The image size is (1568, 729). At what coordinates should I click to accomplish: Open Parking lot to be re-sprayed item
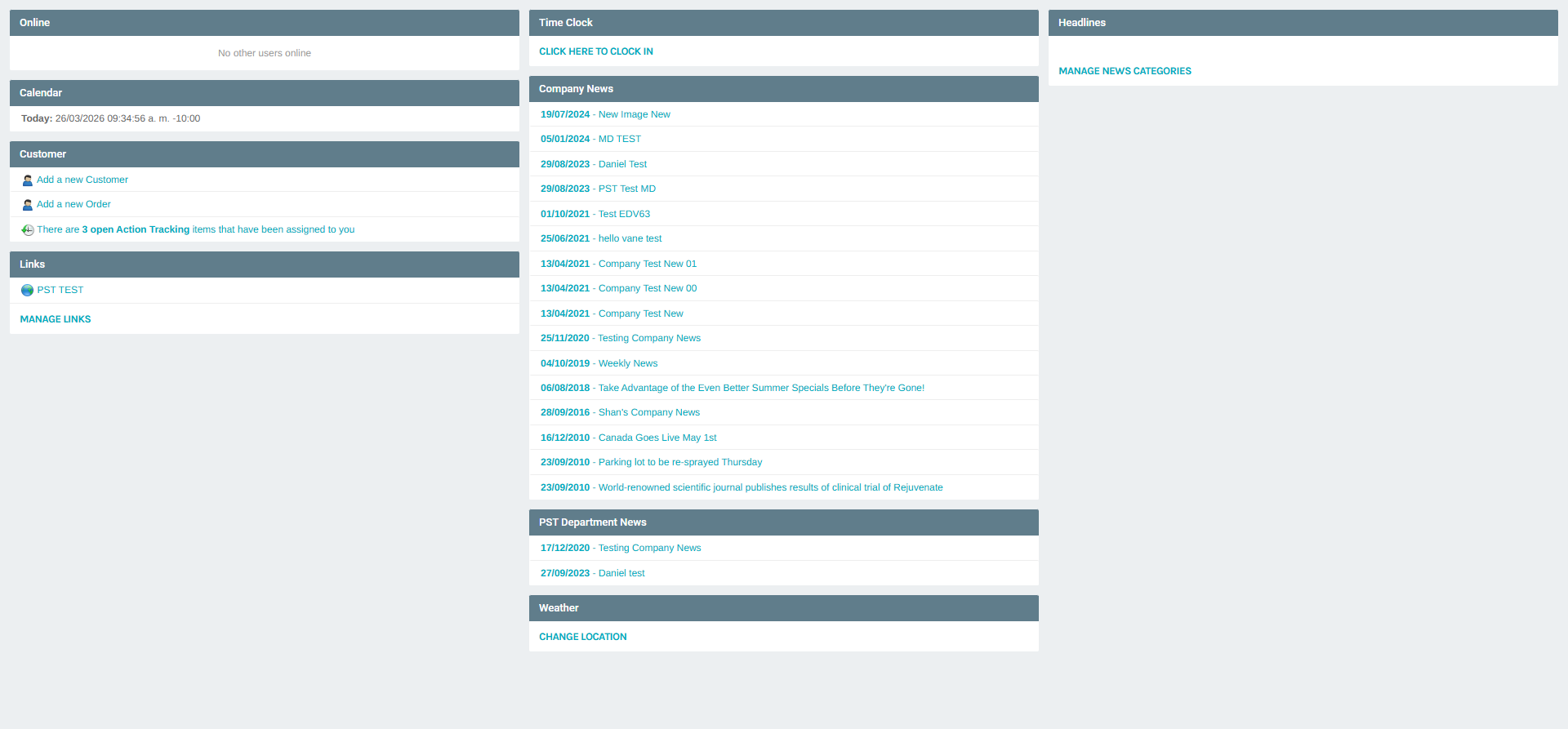pyautogui.click(x=651, y=462)
